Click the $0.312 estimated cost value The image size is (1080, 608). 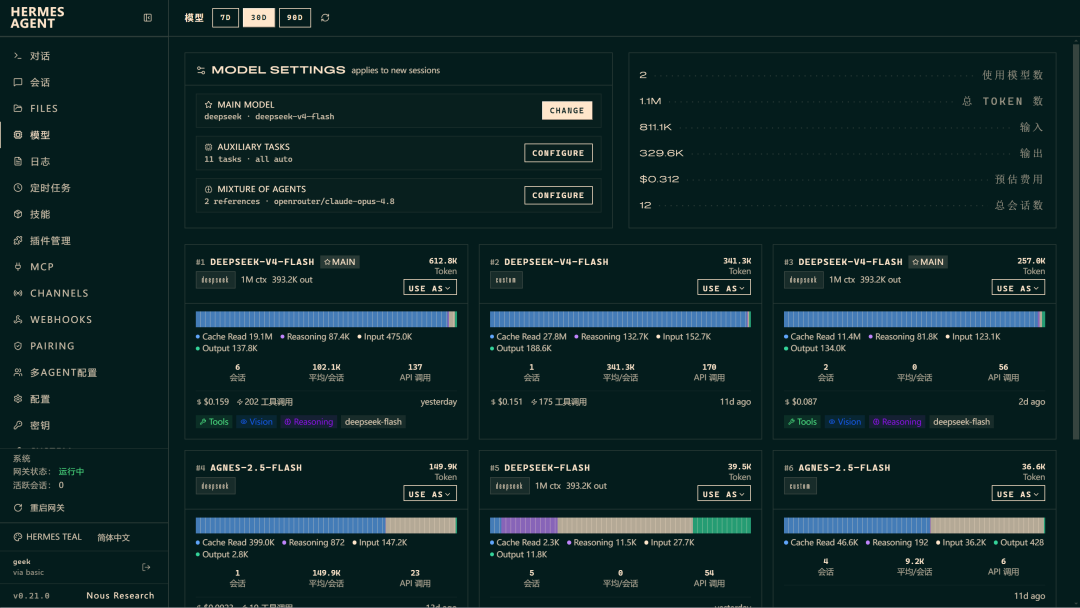(x=659, y=179)
